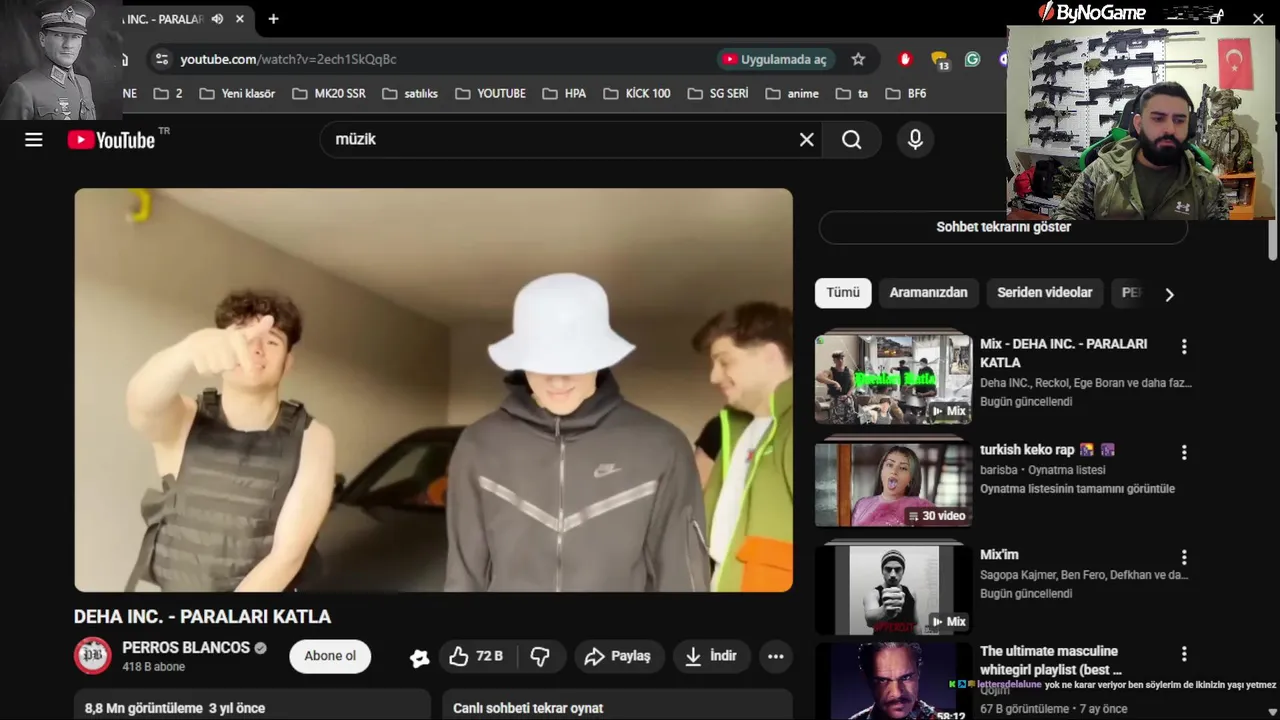The width and height of the screenshot is (1280, 720).
Task: Bookmark this page with the star icon
Action: coord(858,59)
